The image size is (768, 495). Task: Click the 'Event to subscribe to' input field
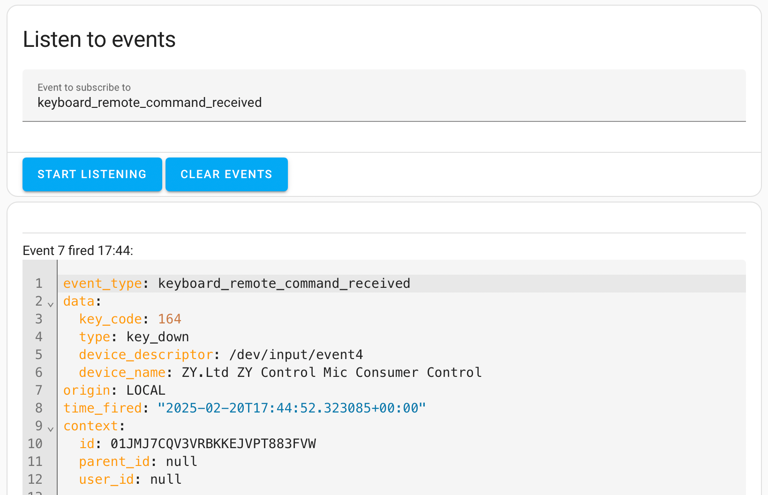tap(384, 102)
